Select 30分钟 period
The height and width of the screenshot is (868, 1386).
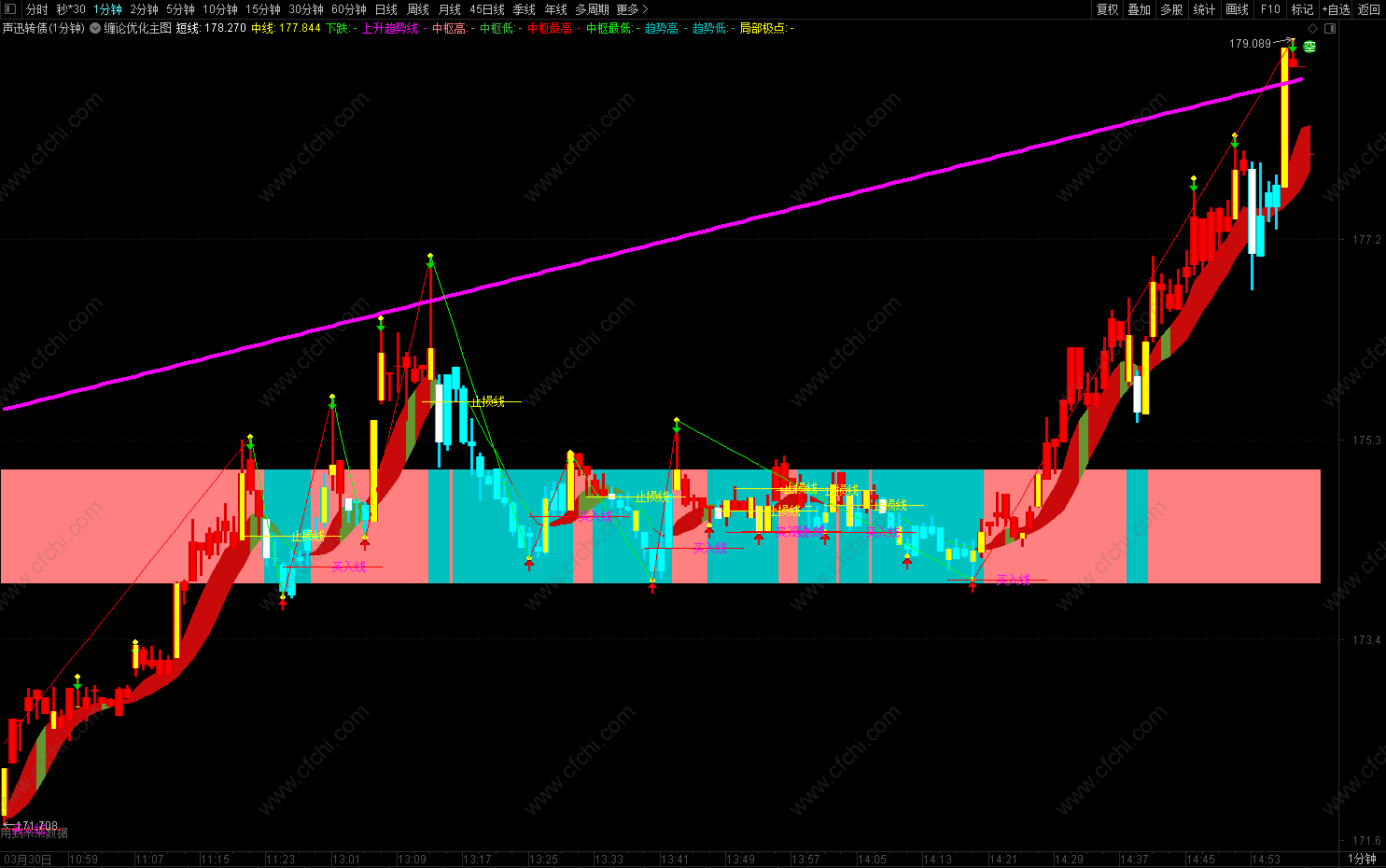[x=306, y=9]
